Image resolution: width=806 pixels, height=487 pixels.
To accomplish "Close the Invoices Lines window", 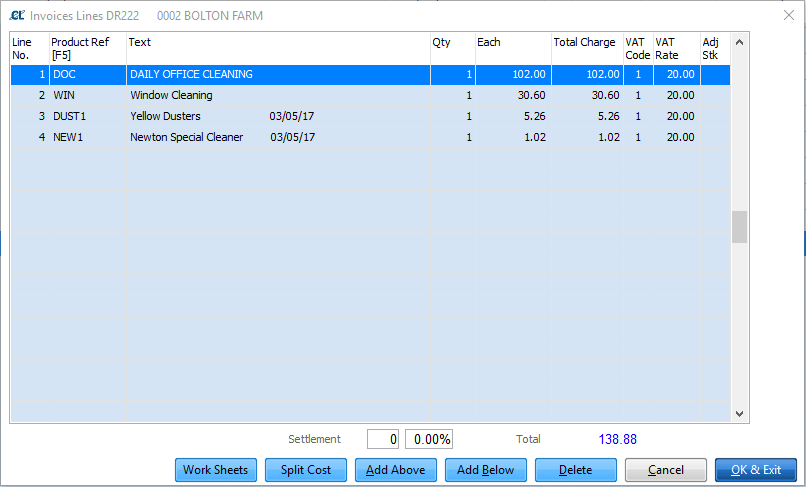I will pos(789,15).
